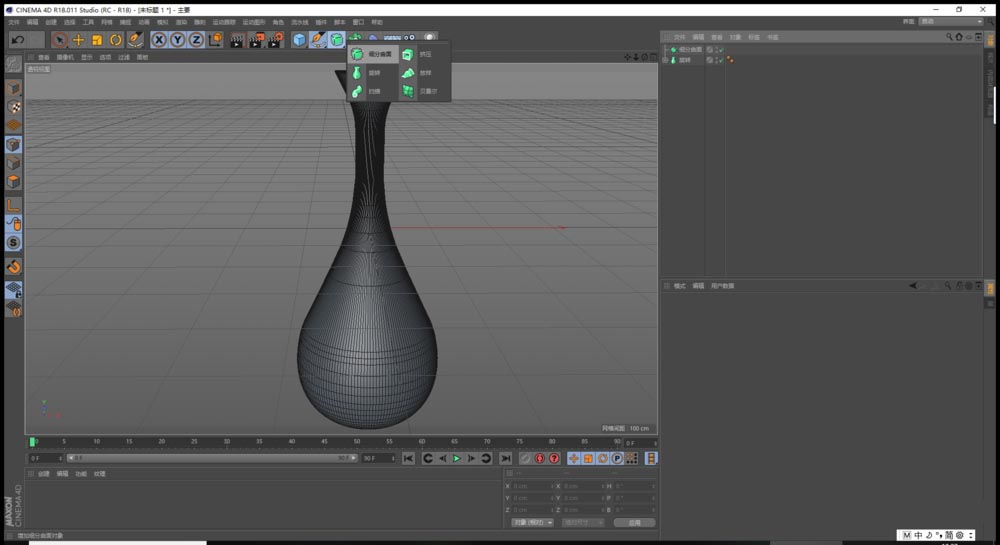1000x545 pixels.
Task: Select the Move tool in the toolbar
Action: click(78, 40)
